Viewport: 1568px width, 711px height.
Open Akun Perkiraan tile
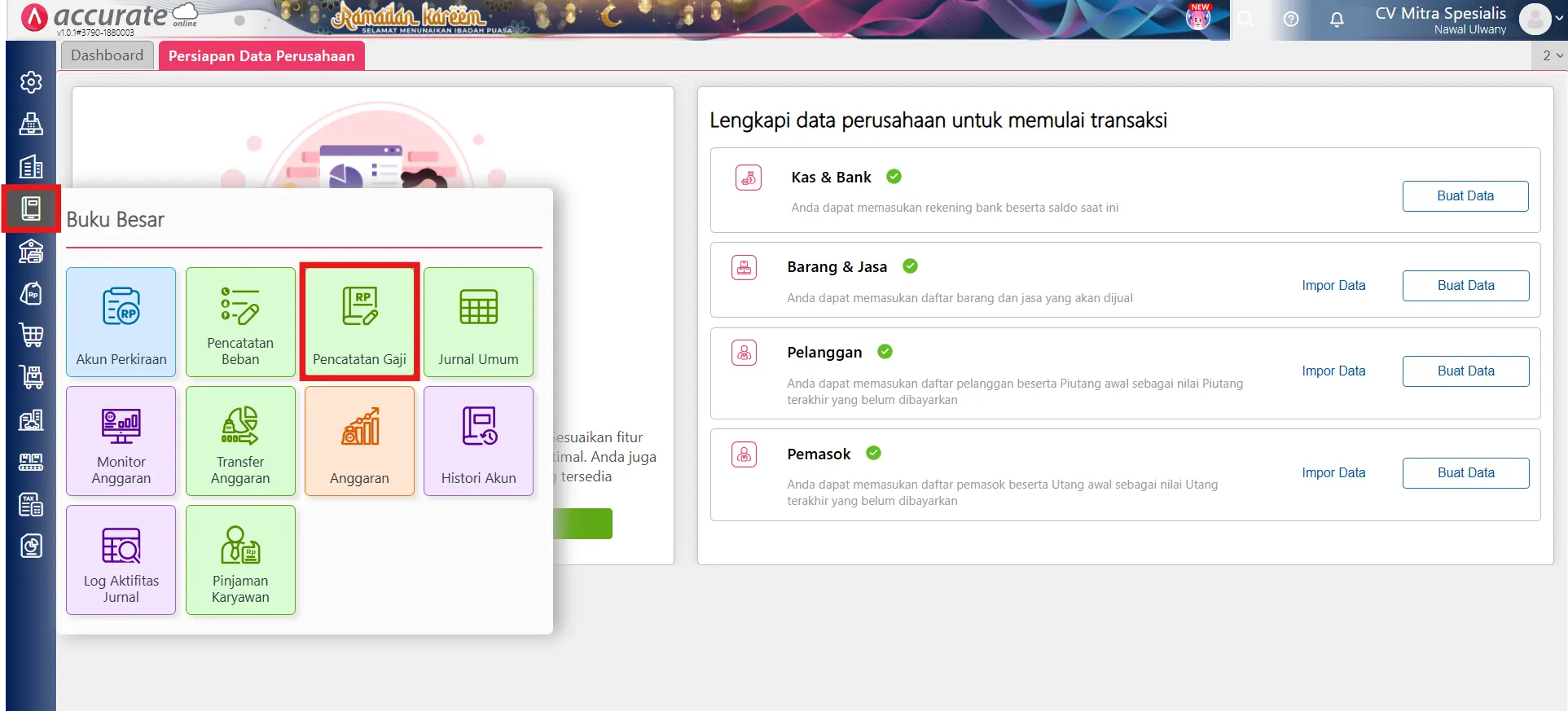[x=121, y=322]
